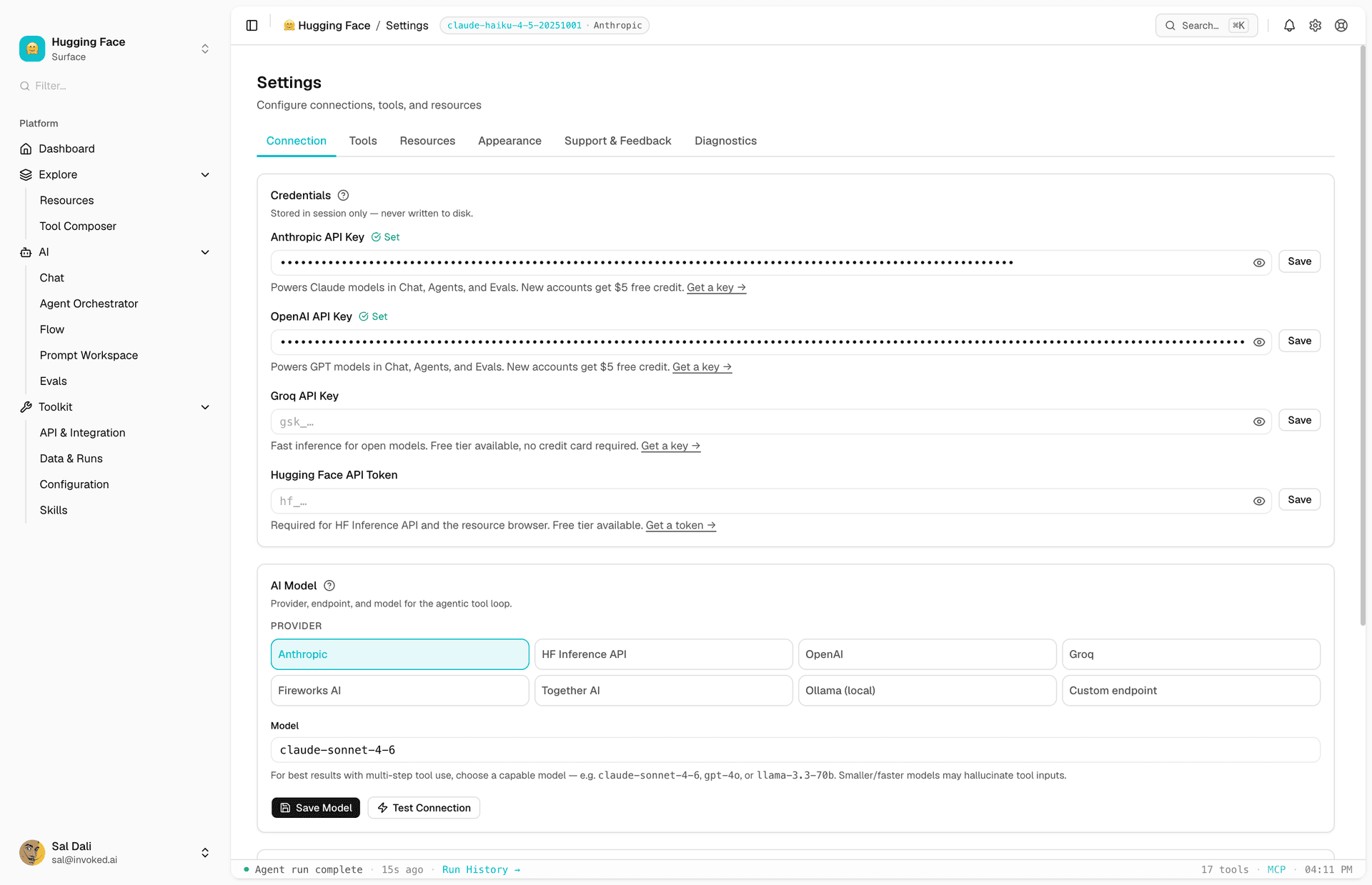Open the Diagnostics tab
This screenshot has width=1372, height=885.
click(x=725, y=141)
